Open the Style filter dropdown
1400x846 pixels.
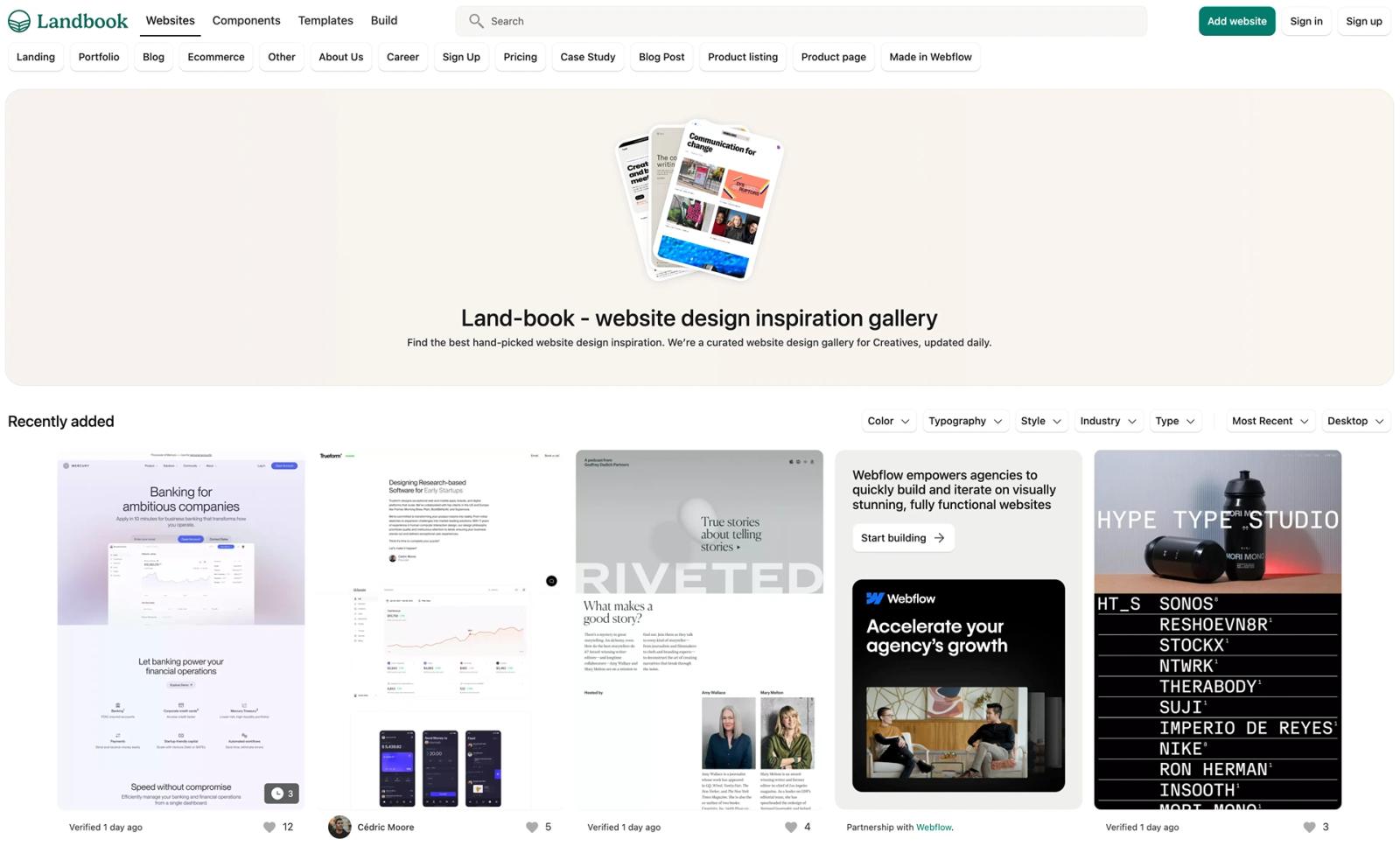point(1040,421)
